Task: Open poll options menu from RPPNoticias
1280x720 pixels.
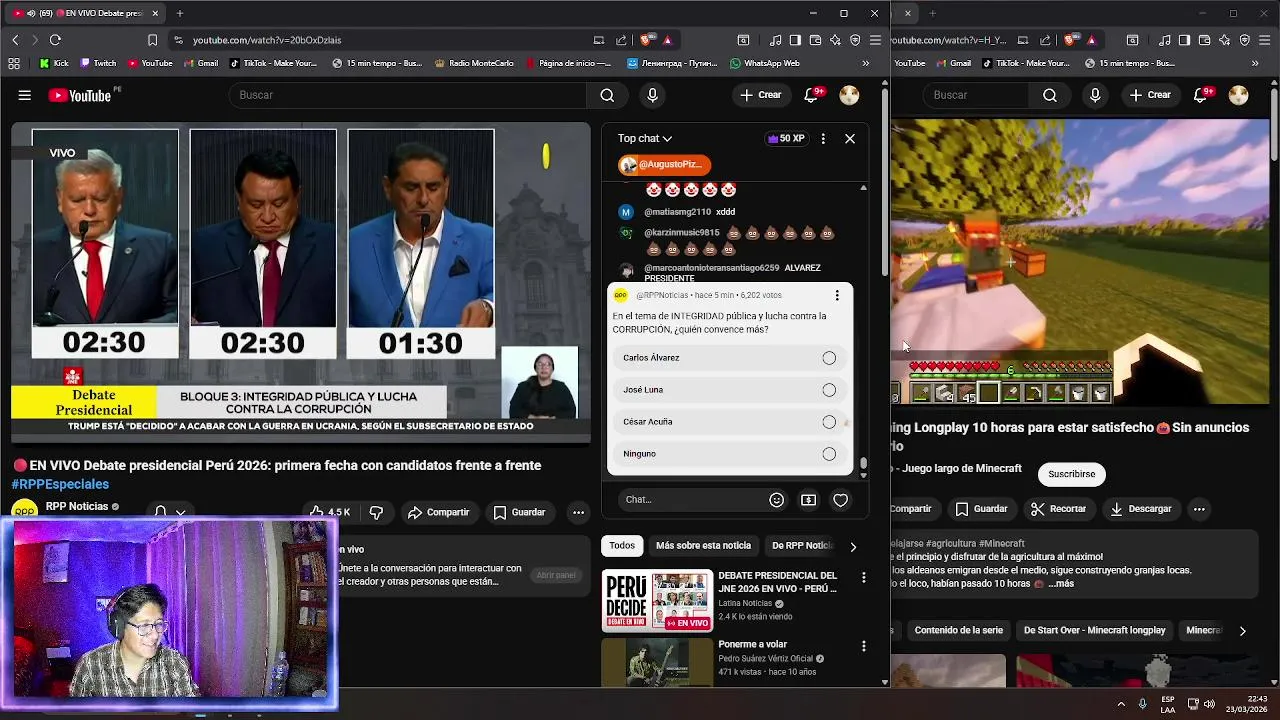Action: click(837, 295)
